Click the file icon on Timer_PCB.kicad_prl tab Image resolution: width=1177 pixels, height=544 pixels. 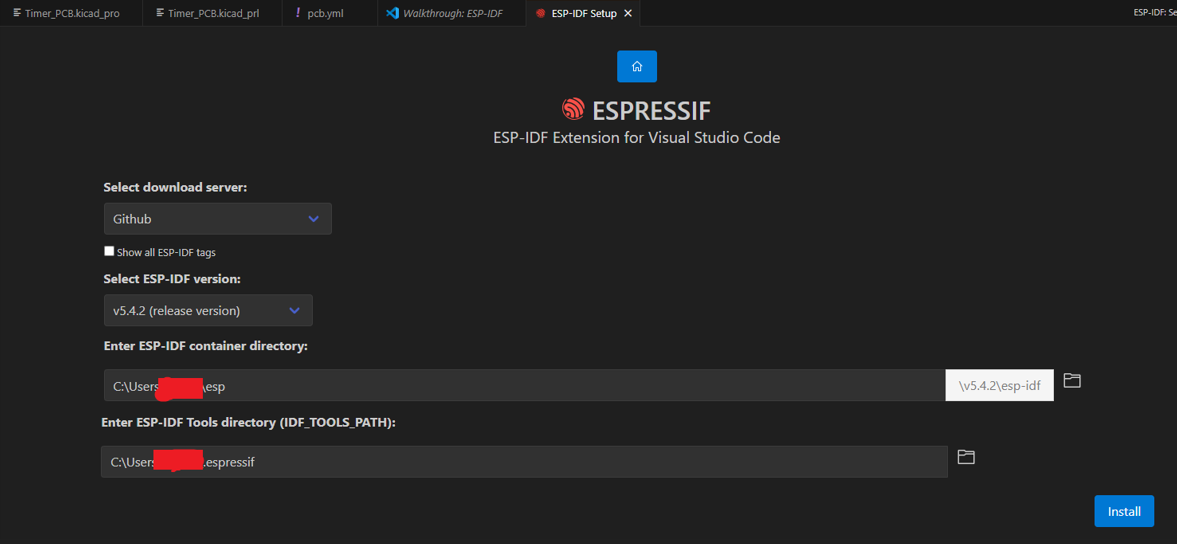[161, 14]
